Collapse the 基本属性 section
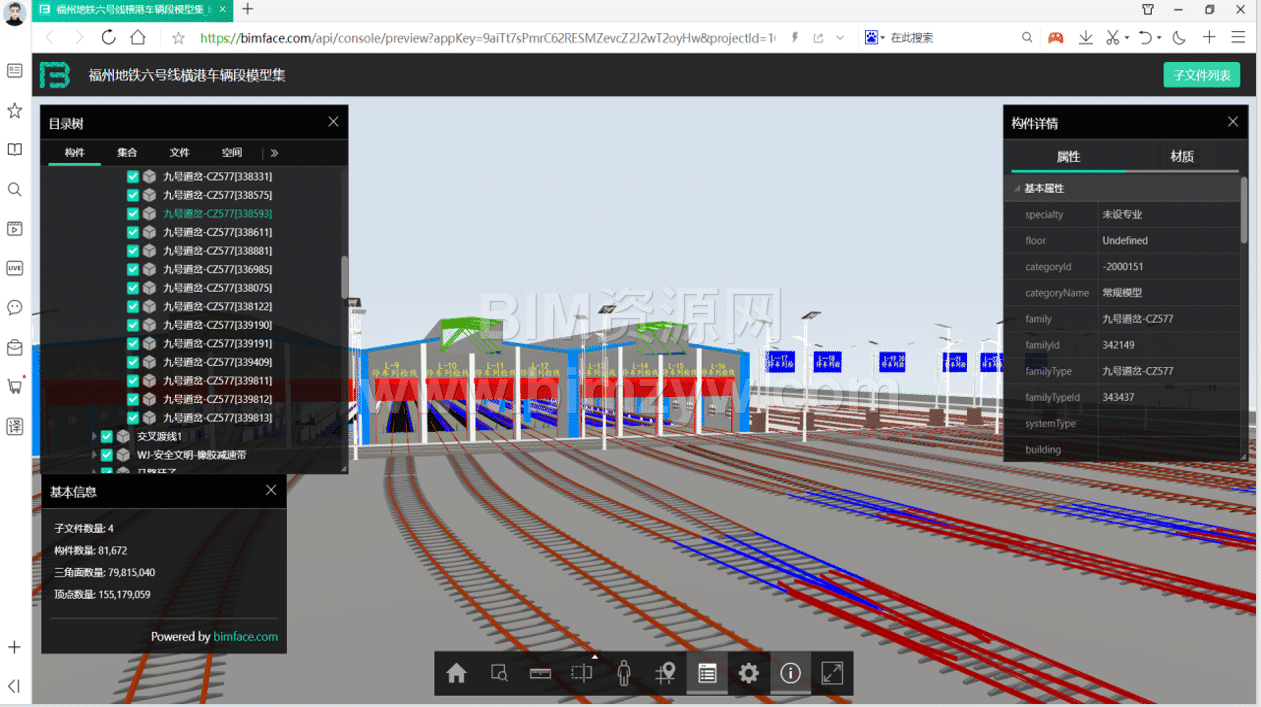Image resolution: width=1261 pixels, height=707 pixels. click(x=1017, y=188)
